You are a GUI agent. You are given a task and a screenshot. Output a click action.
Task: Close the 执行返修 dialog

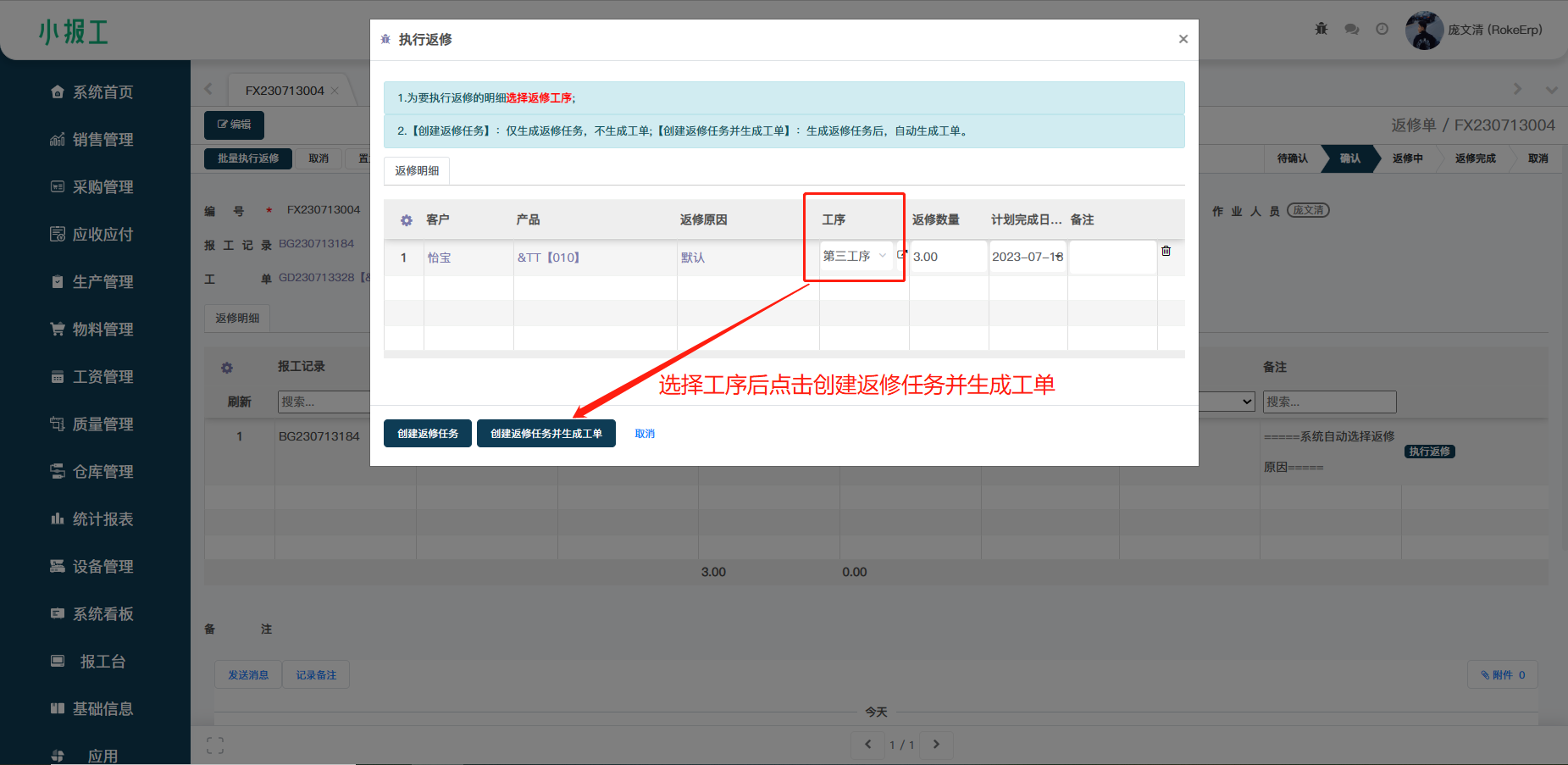[1183, 39]
